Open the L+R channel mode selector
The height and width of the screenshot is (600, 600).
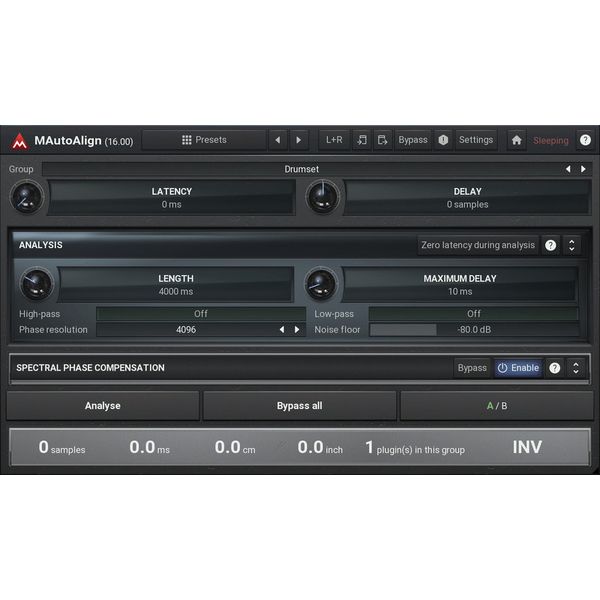click(334, 140)
